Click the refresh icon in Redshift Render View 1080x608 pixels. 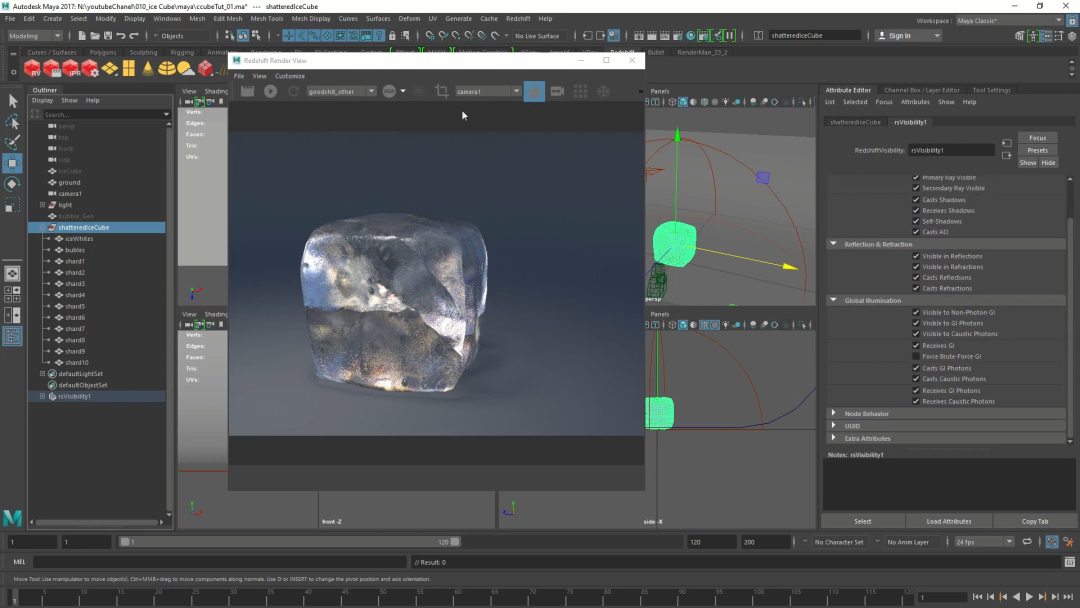(293, 91)
